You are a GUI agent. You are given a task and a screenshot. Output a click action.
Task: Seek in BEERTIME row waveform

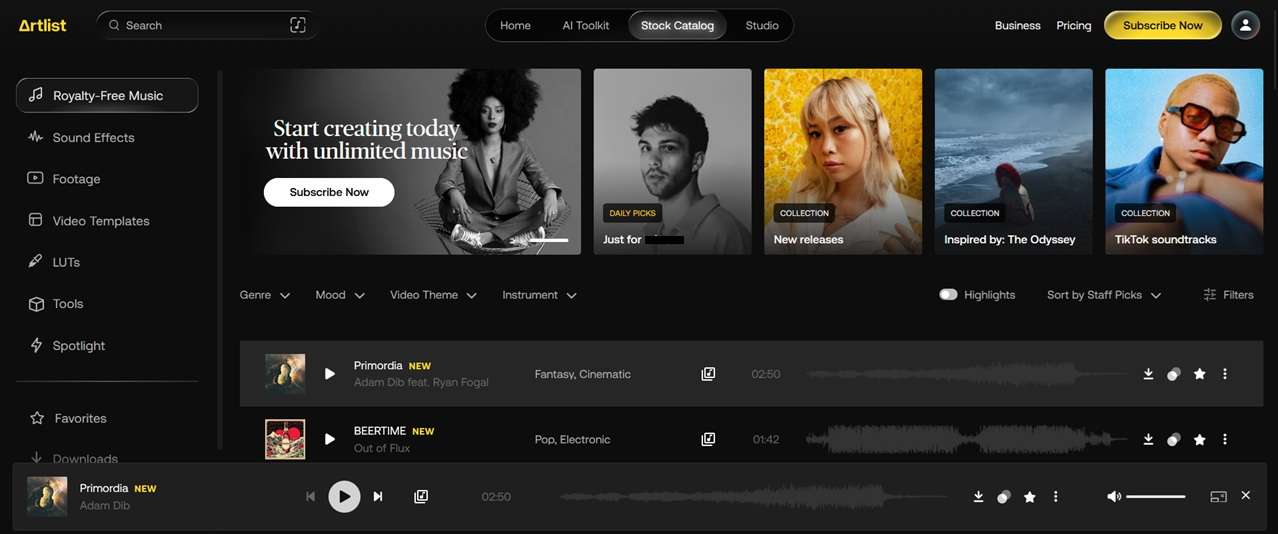tap(967, 439)
